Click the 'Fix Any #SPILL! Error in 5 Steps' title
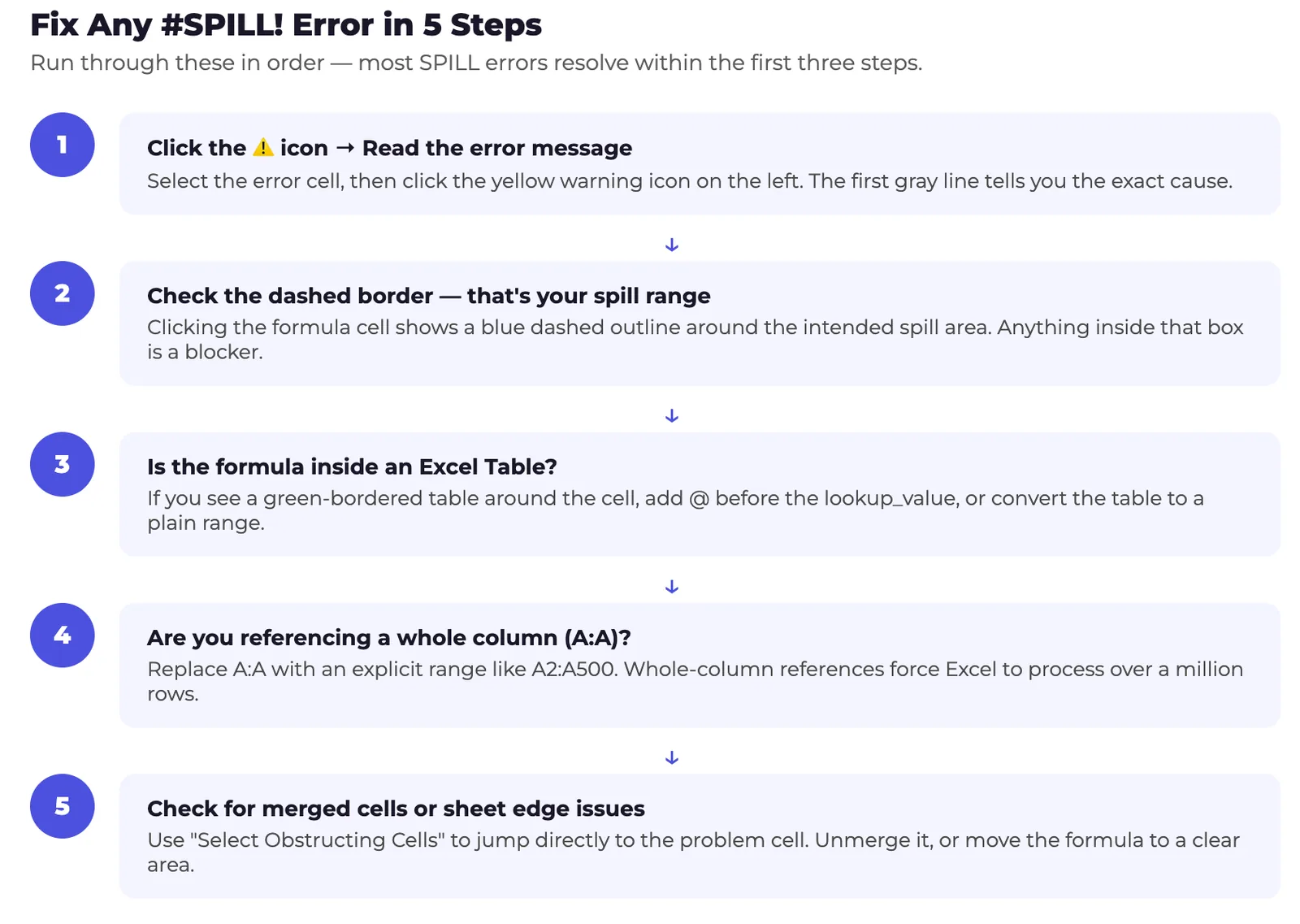Image resolution: width=1300 pixels, height=924 pixels. pyautogui.click(x=285, y=24)
